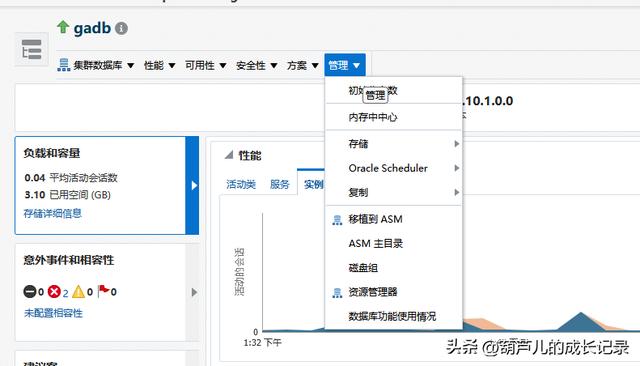
Task: Click blue arrow on 负载和容量 card
Action: [193, 186]
